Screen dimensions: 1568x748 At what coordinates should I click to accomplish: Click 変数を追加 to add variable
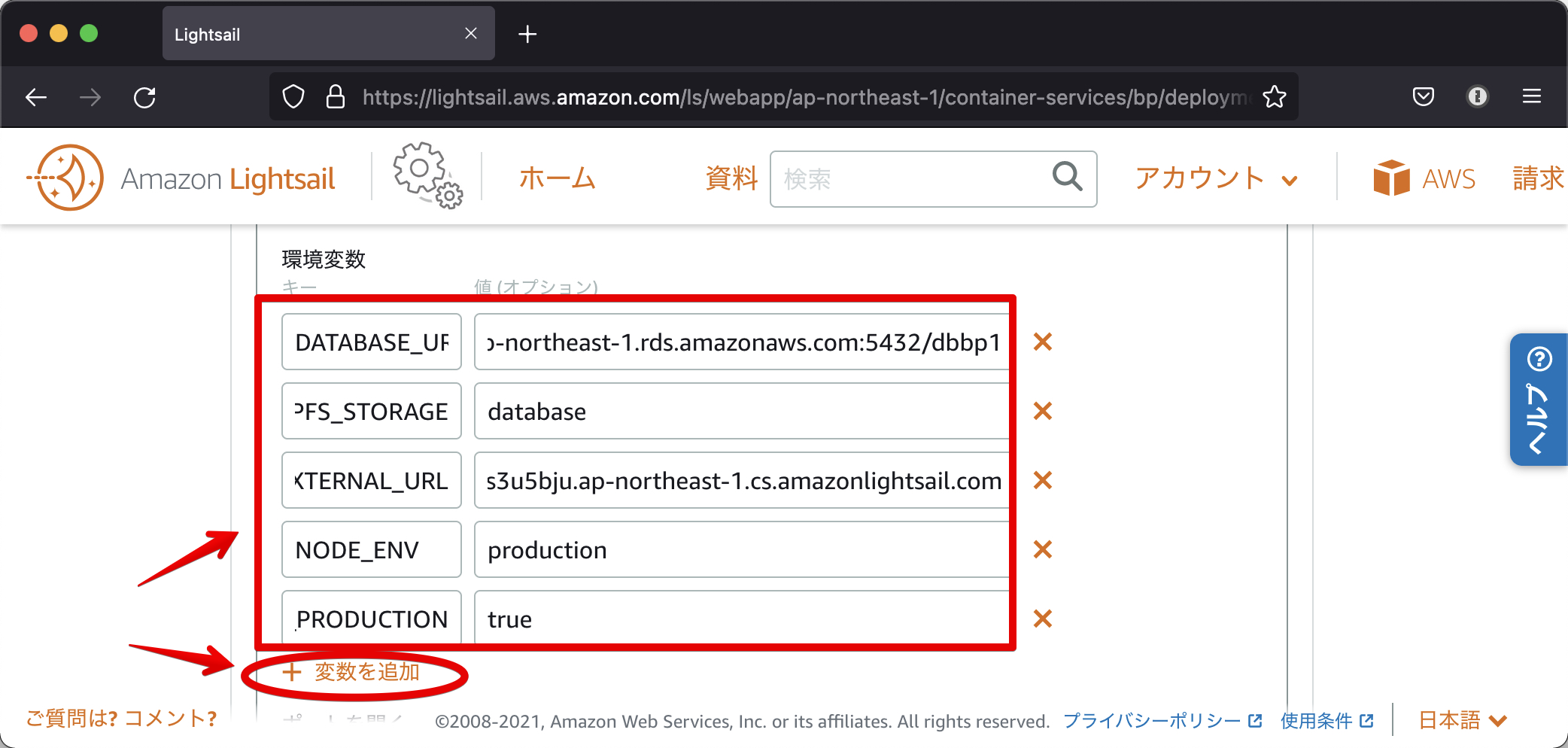click(x=351, y=671)
